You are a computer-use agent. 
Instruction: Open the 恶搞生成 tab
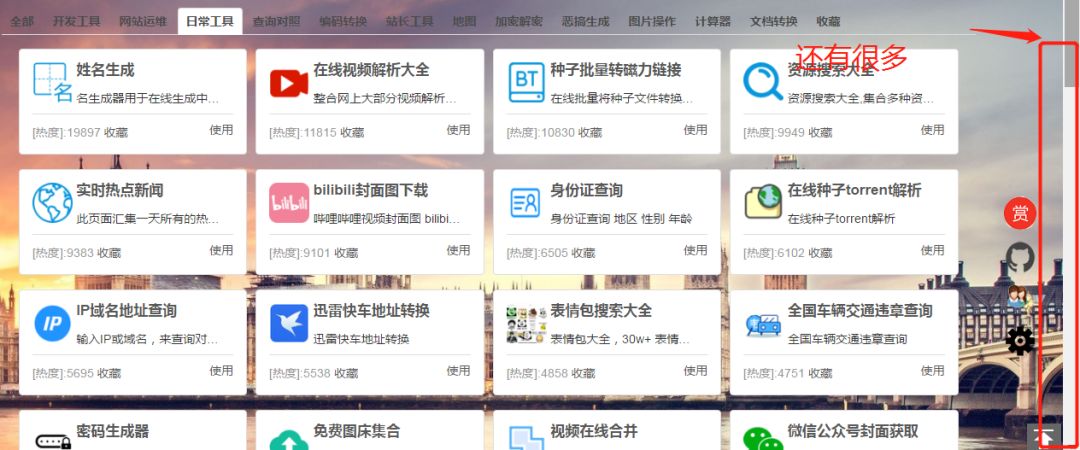pyautogui.click(x=585, y=21)
